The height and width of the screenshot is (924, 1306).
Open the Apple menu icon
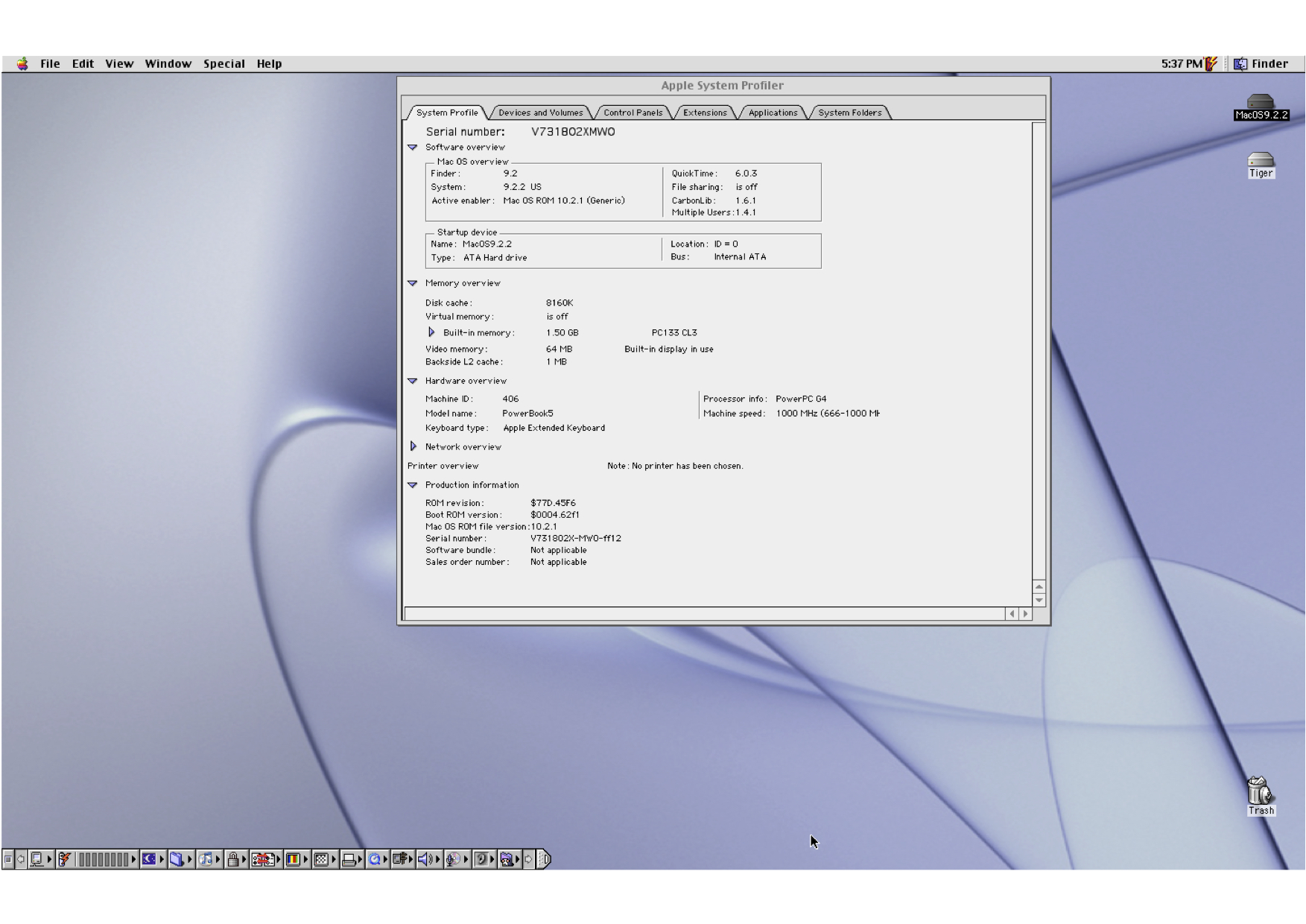click(x=22, y=63)
